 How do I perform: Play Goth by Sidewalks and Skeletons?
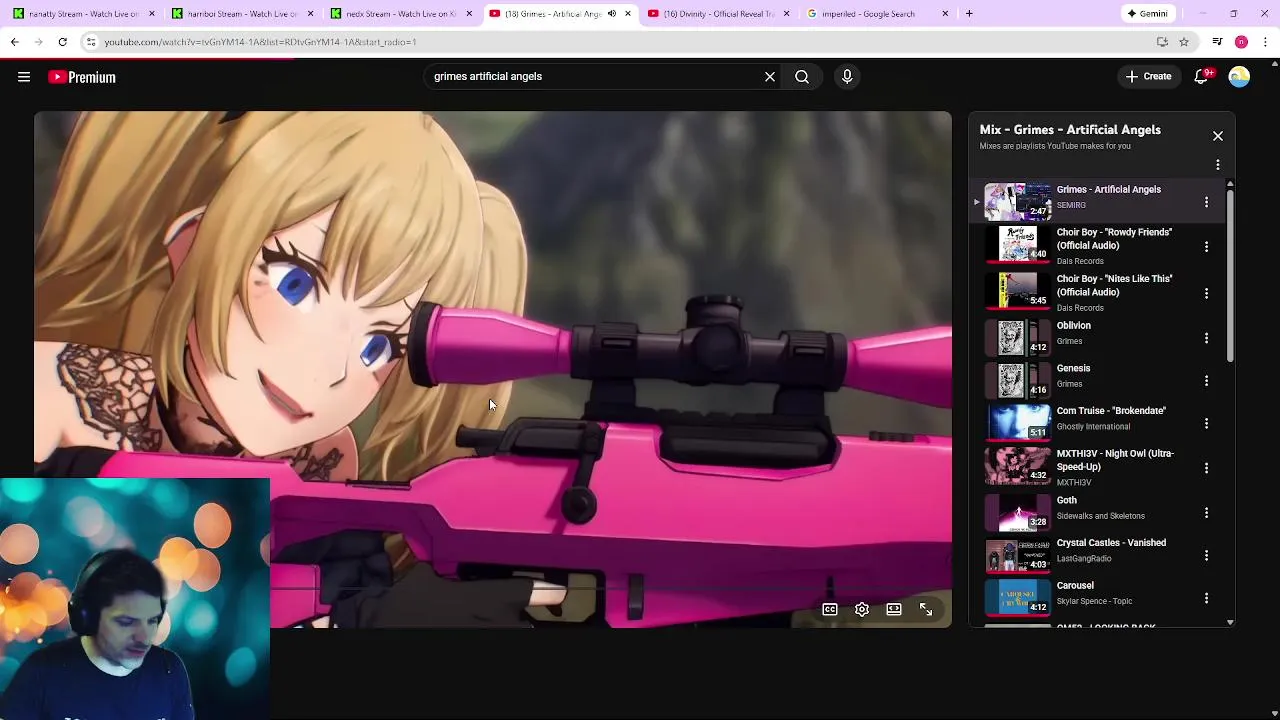click(x=1067, y=500)
